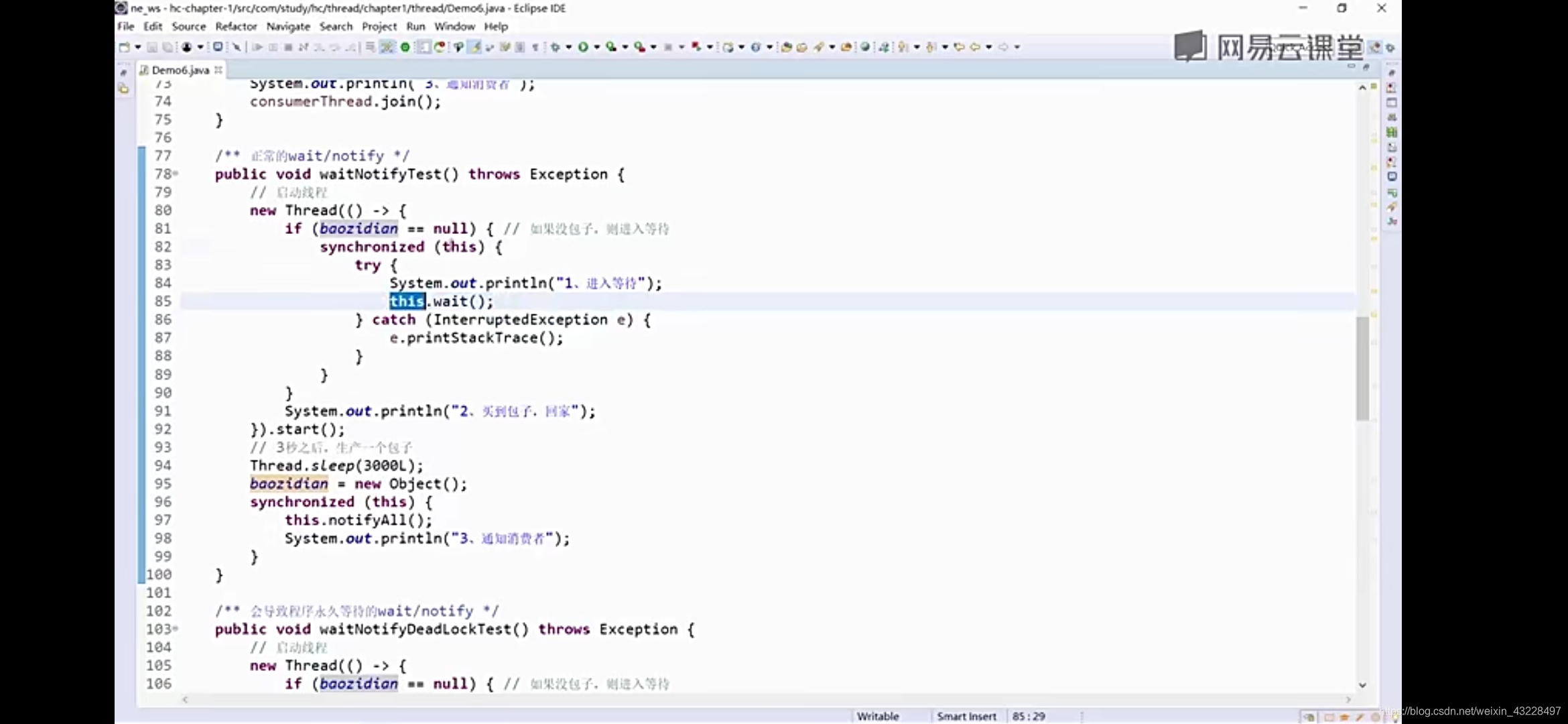The image size is (1568, 724).
Task: Expand the Forward history dropdown arrow
Action: coord(1017,47)
